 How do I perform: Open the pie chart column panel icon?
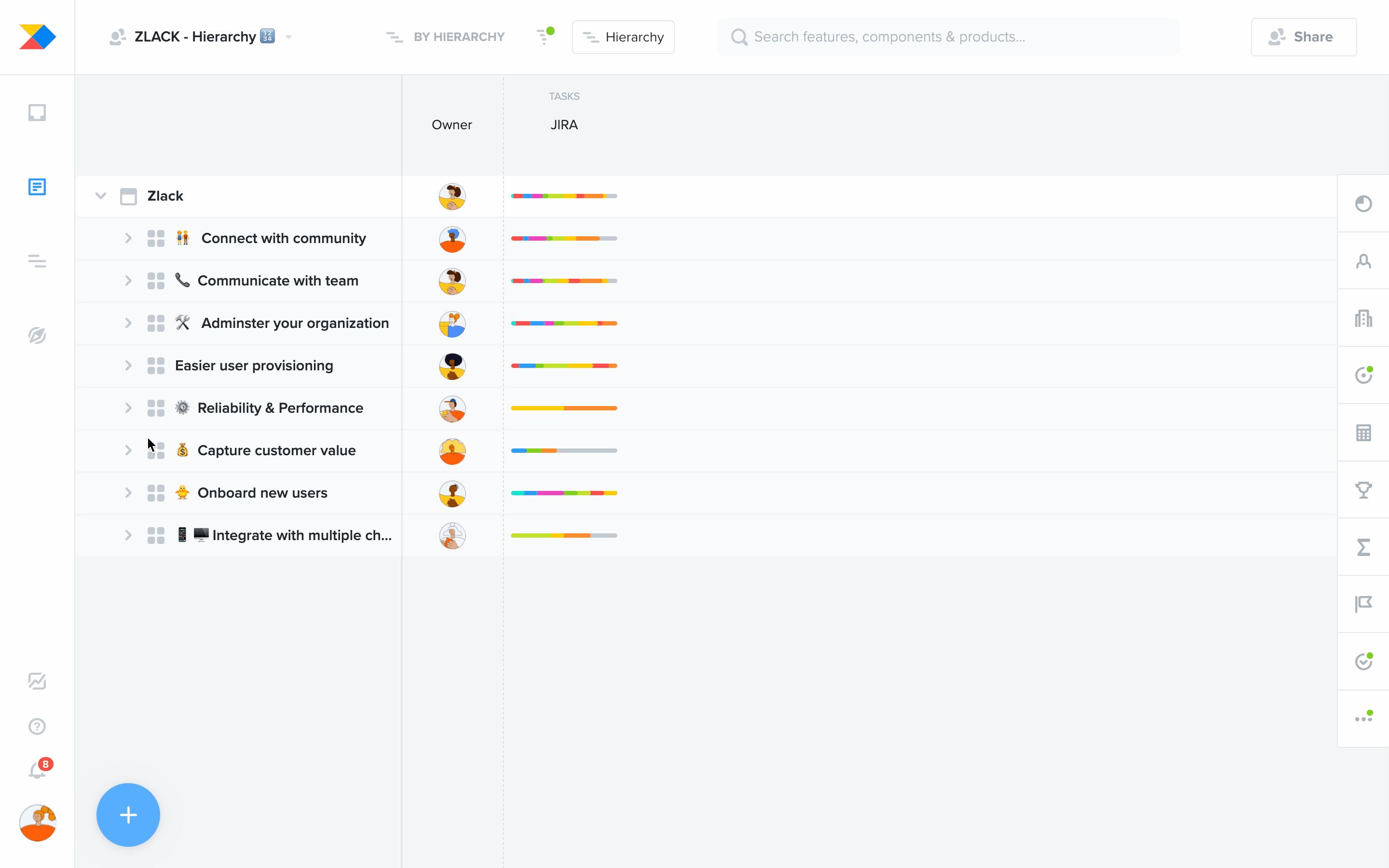1363,204
